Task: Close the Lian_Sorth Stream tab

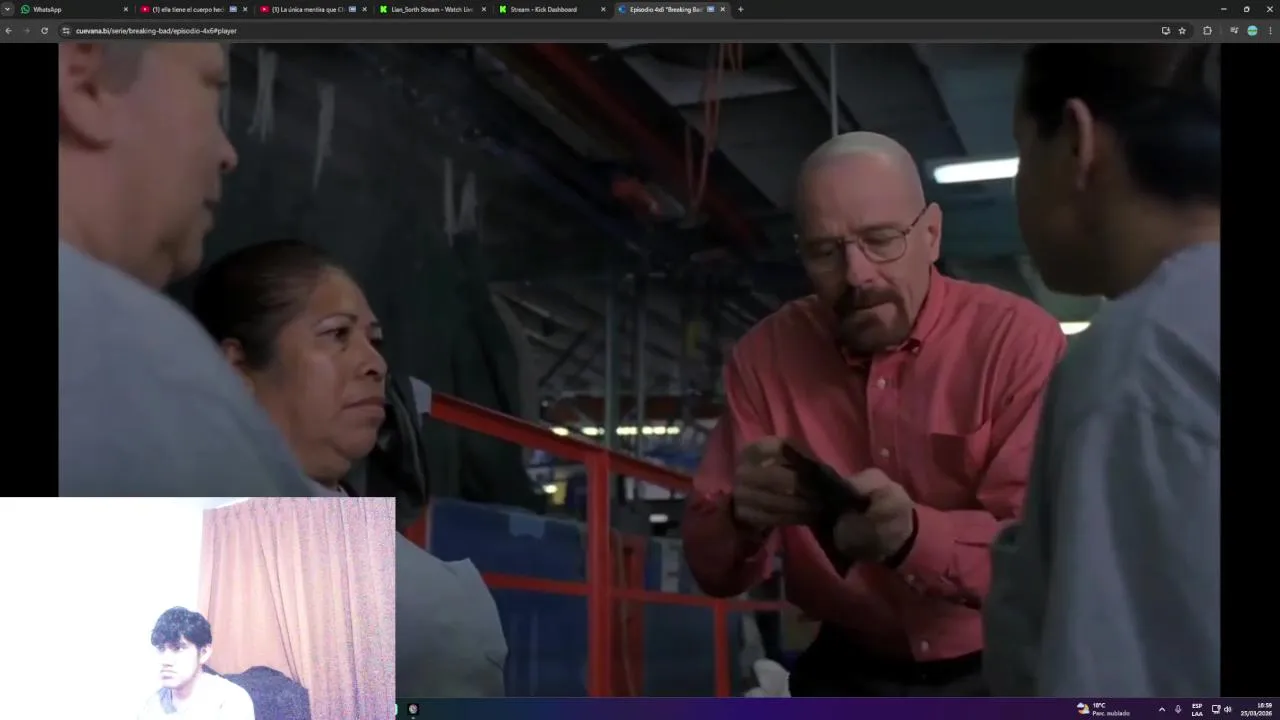Action: [484, 9]
